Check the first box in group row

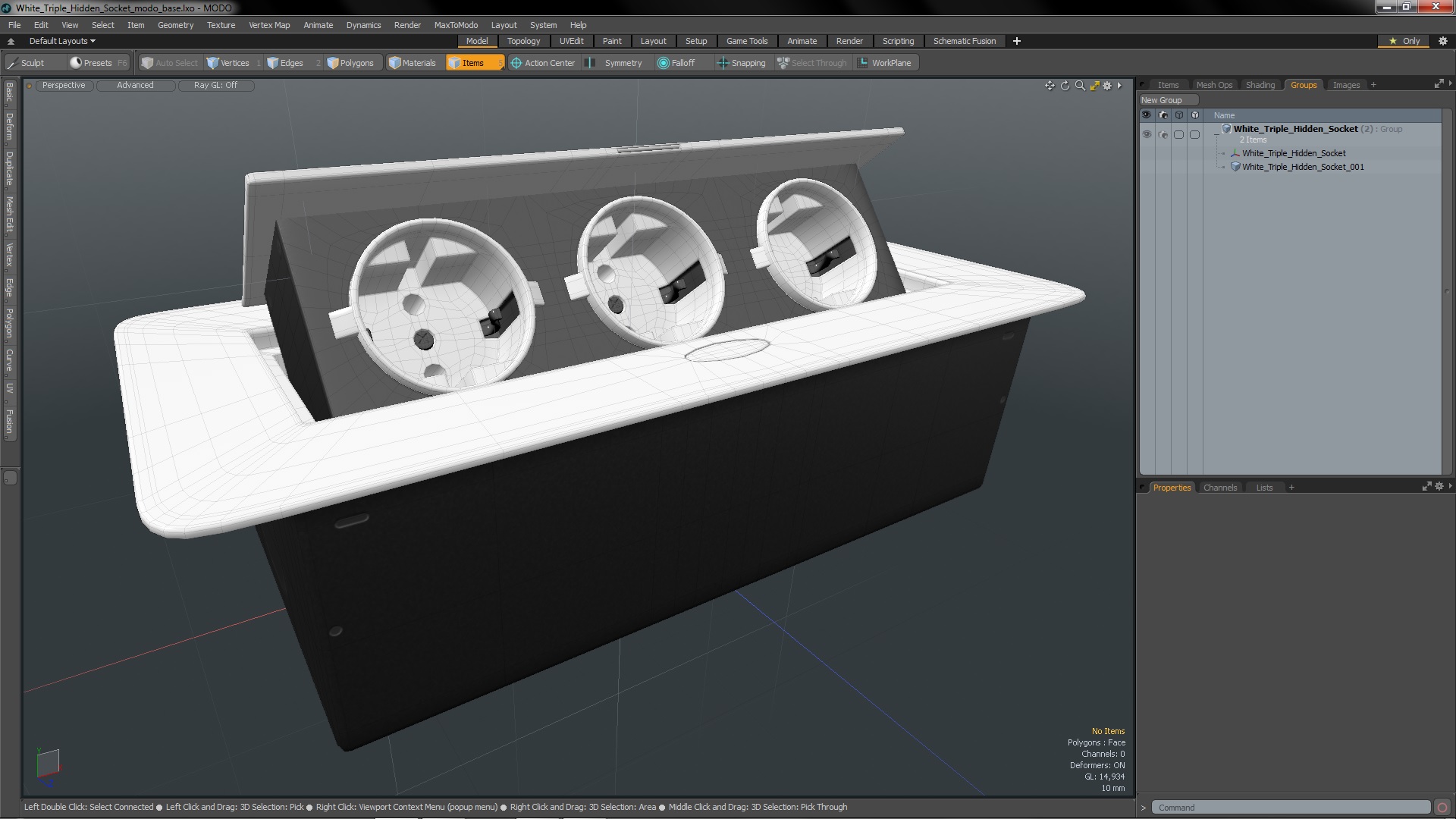(x=1178, y=134)
